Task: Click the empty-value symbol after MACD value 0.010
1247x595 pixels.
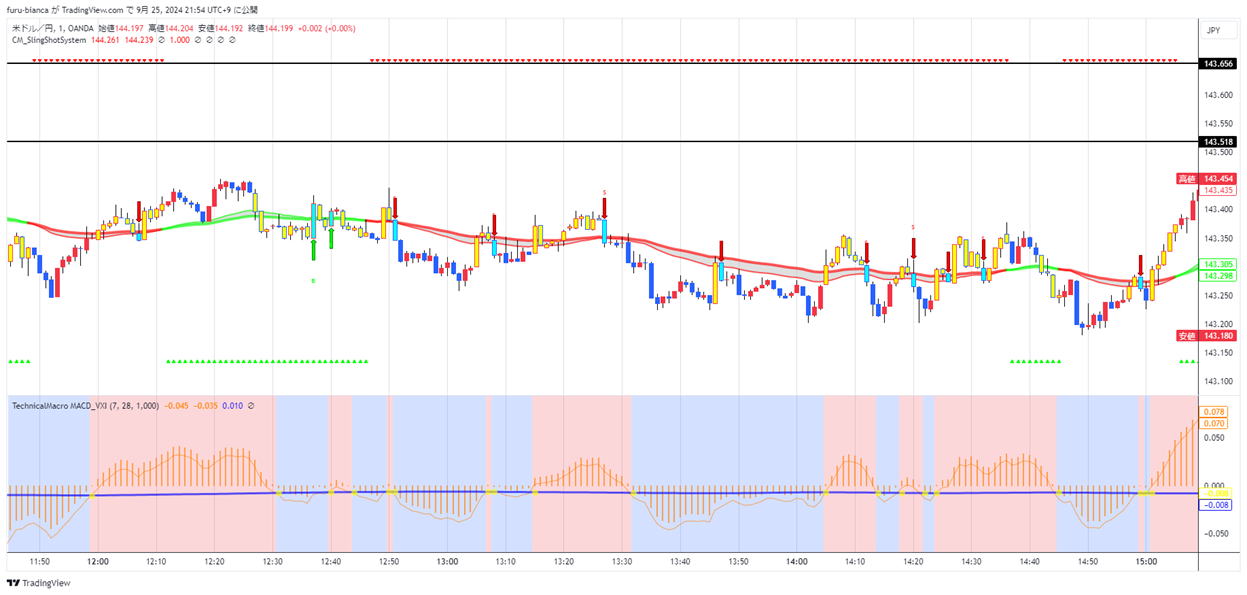Action: coord(251,406)
